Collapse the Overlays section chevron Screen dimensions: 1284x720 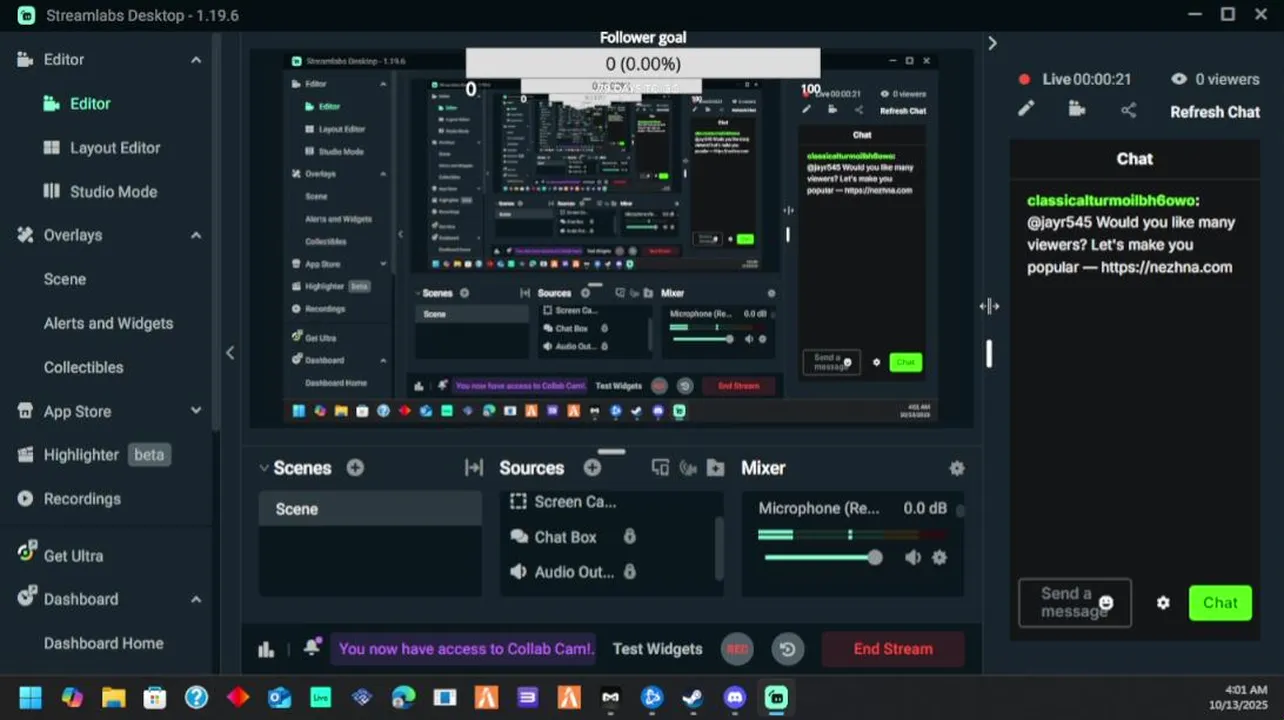(x=196, y=235)
